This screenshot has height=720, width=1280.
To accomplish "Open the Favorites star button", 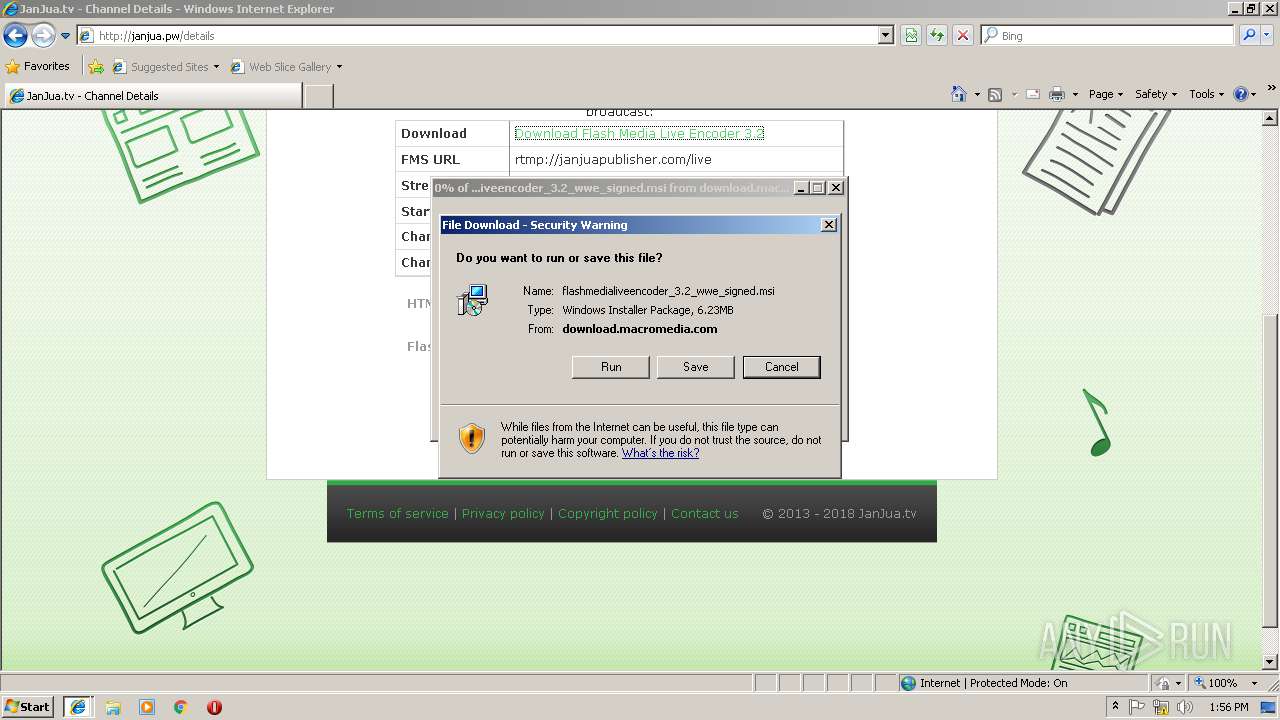I will pos(38,67).
